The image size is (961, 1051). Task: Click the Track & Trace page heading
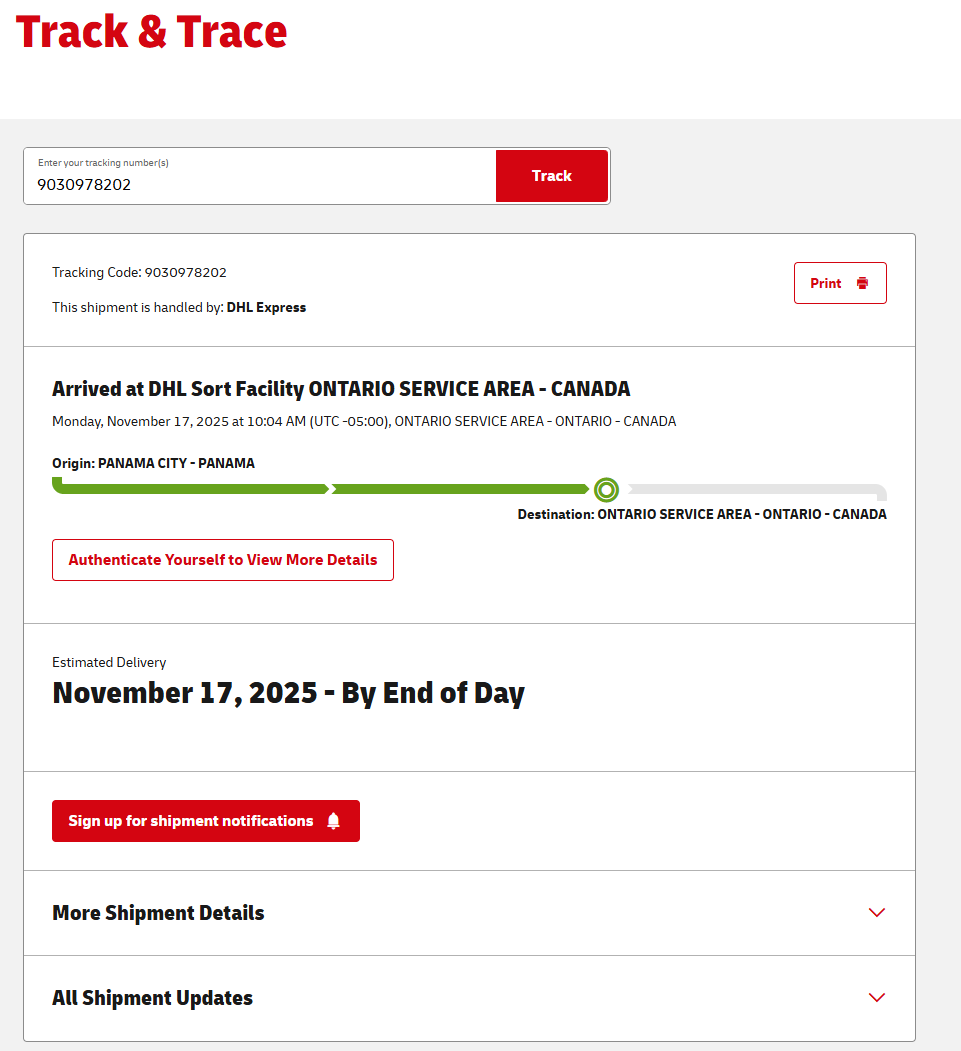tap(151, 32)
